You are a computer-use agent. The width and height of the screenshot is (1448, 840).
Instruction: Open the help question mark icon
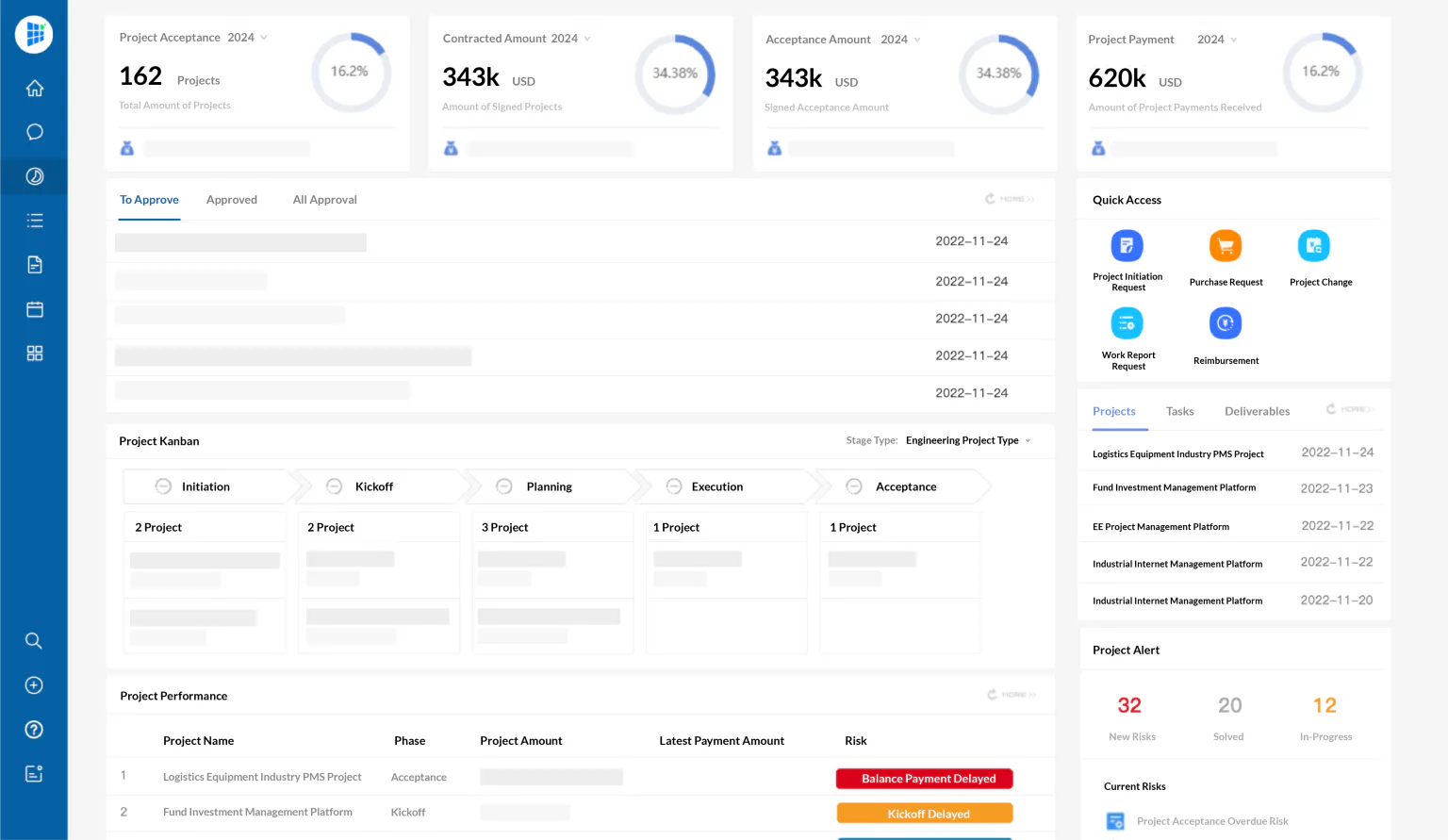[x=34, y=730]
